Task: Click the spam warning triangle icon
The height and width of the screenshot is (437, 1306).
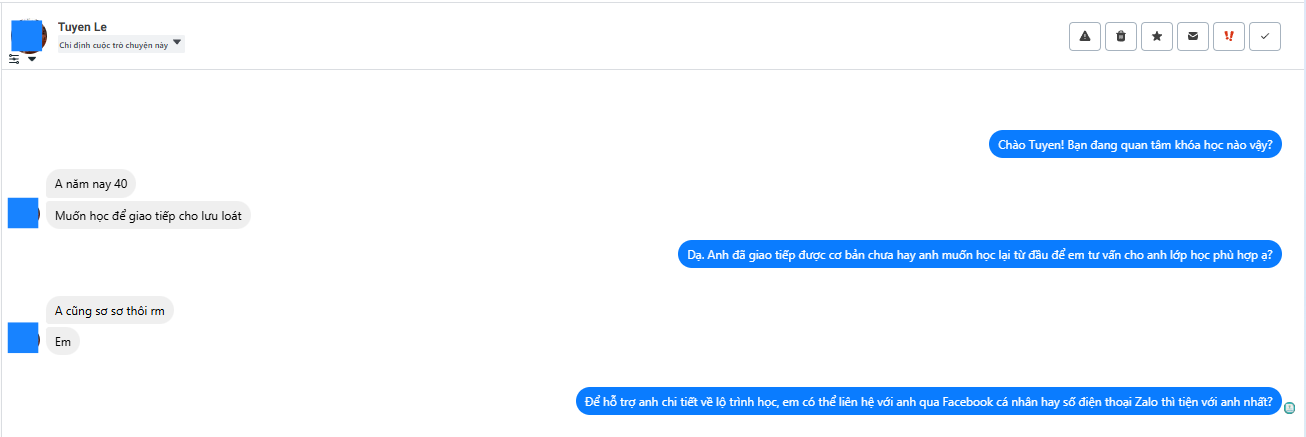Action: [x=1085, y=36]
